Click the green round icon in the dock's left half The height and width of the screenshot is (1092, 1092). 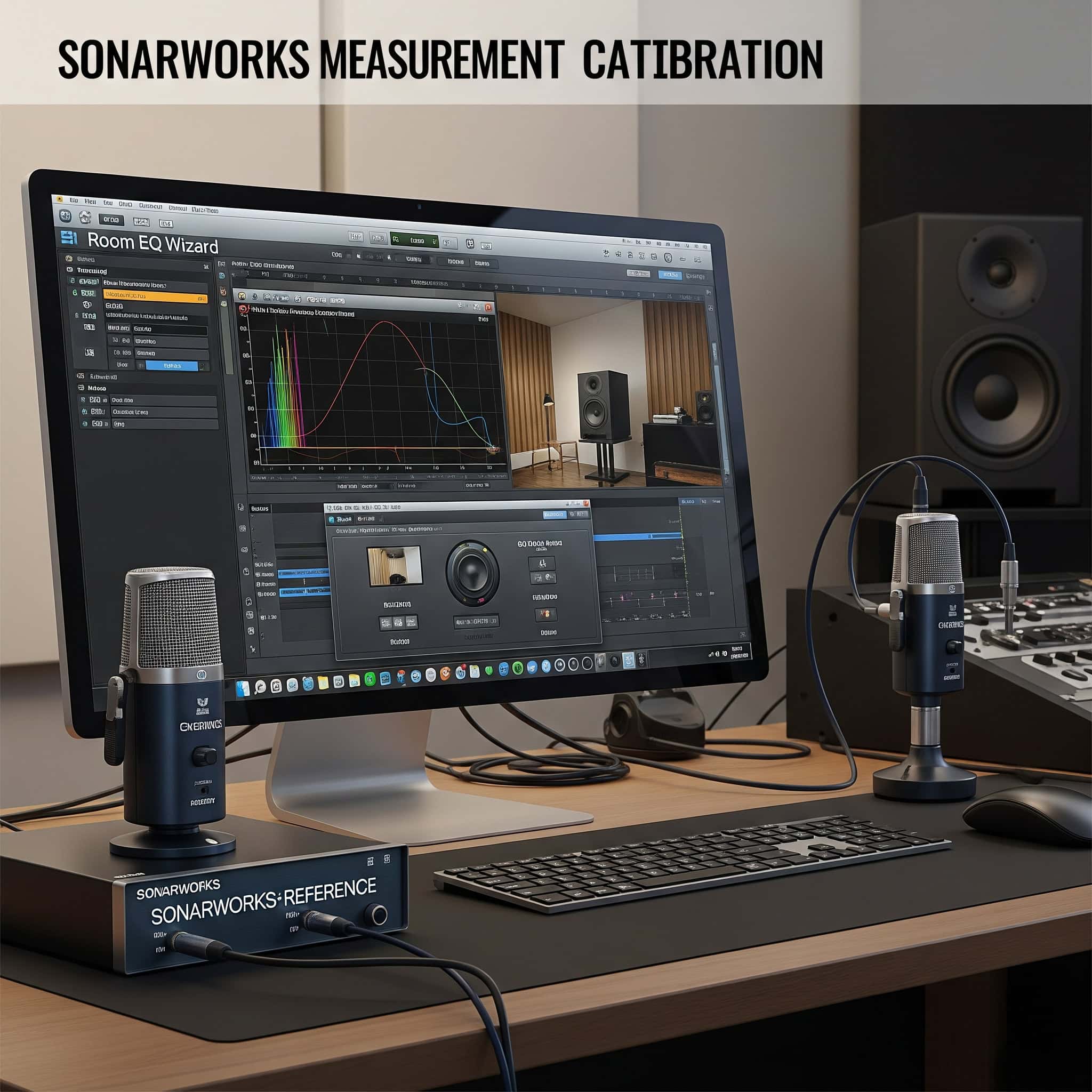coord(370,679)
